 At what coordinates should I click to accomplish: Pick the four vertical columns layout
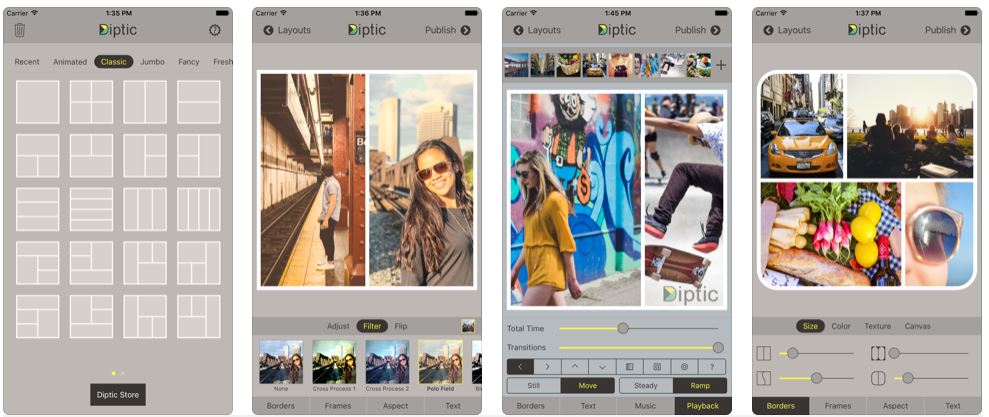pyautogui.click(x=199, y=209)
